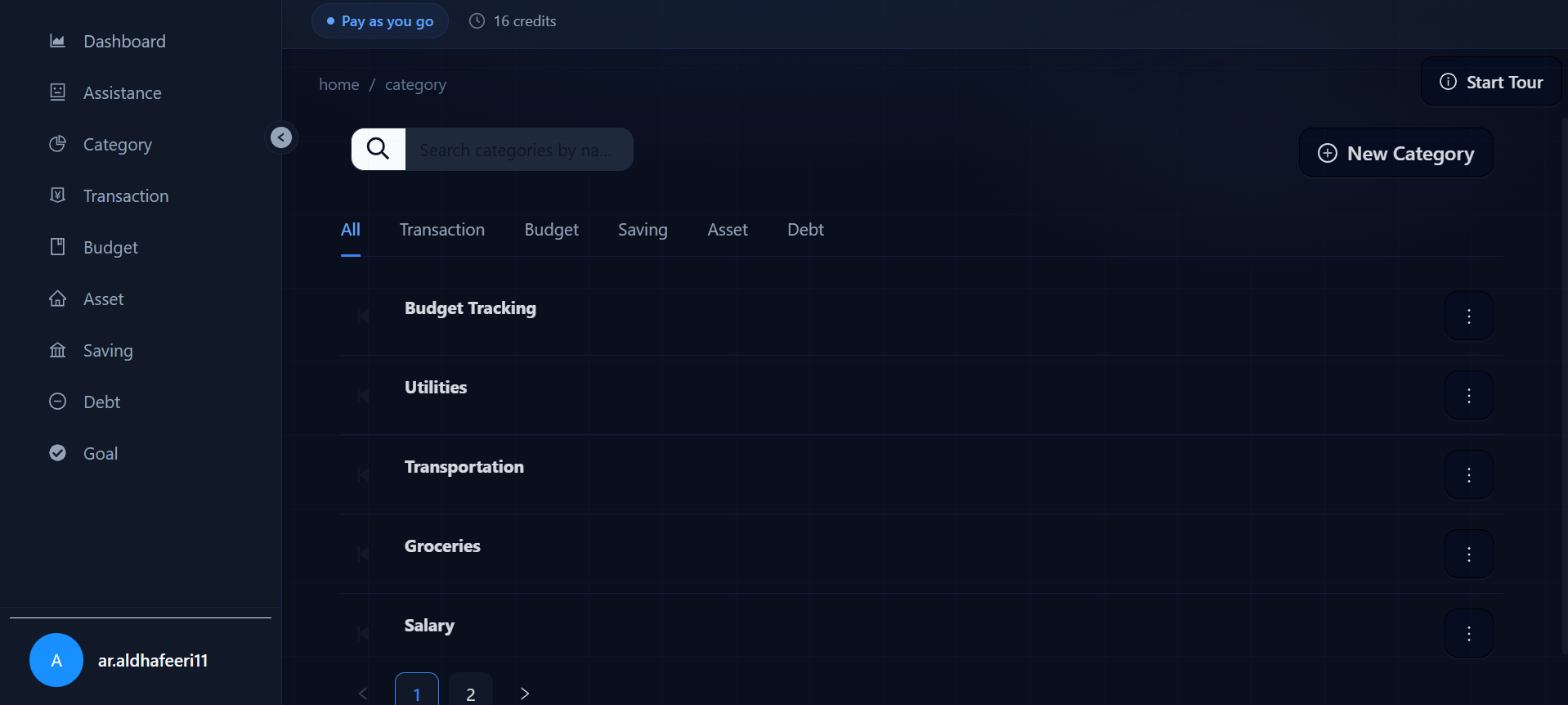Click the Salary category name
Image resolution: width=1568 pixels, height=705 pixels.
429,626
